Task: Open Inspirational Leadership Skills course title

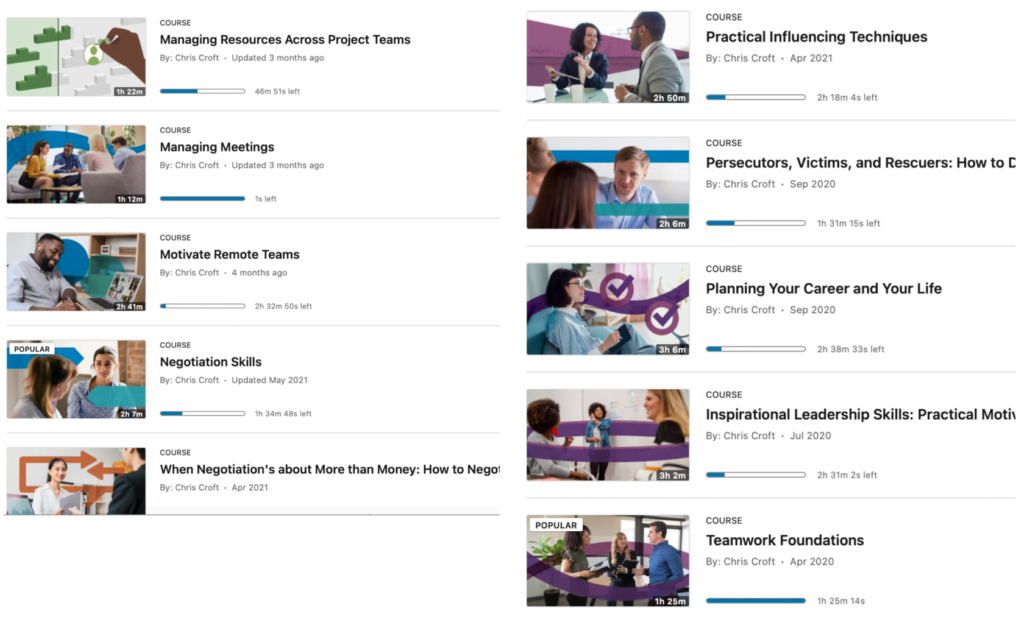Action: 860,414
